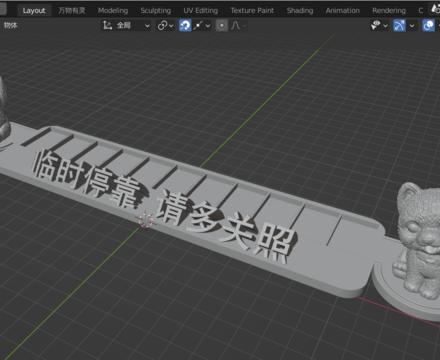Open the Shading workspace tab
Viewport: 440px width, 360px height.
coord(300,10)
